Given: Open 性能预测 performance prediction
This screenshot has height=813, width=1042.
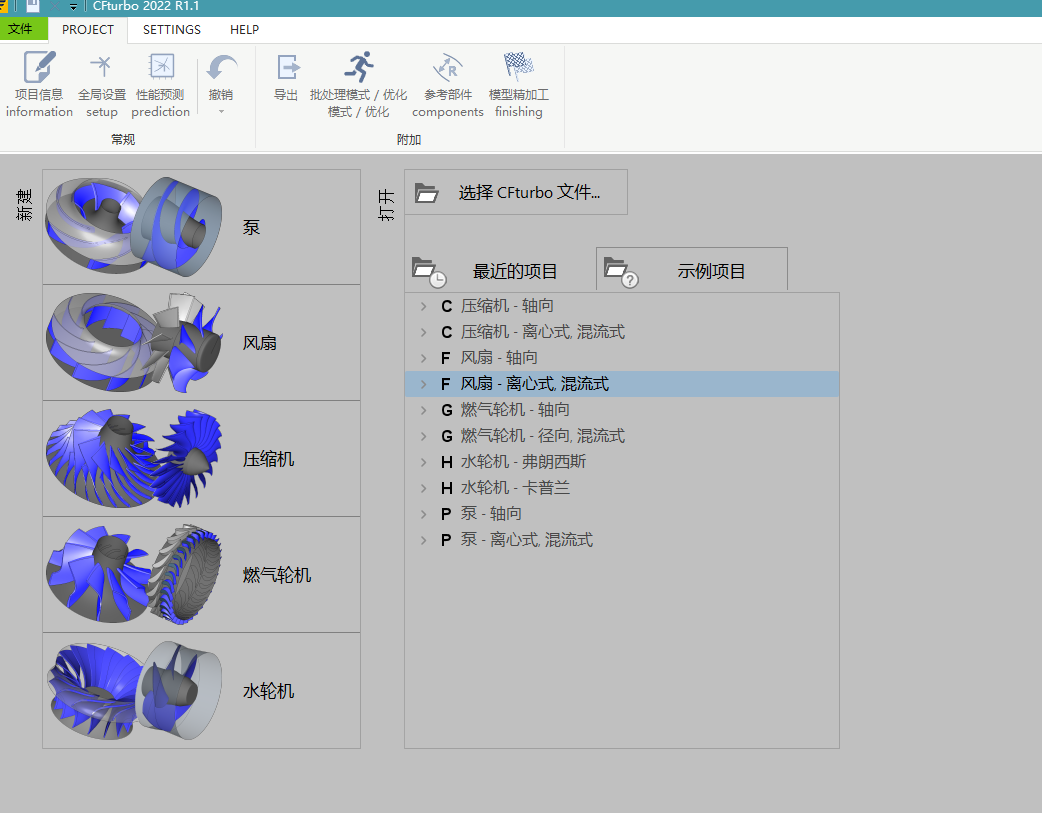Looking at the screenshot, I should pyautogui.click(x=160, y=68).
